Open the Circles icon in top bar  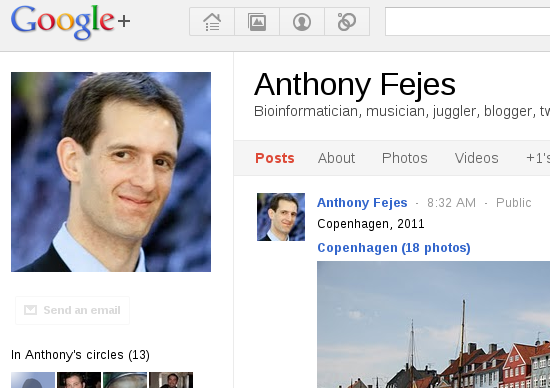point(347,22)
